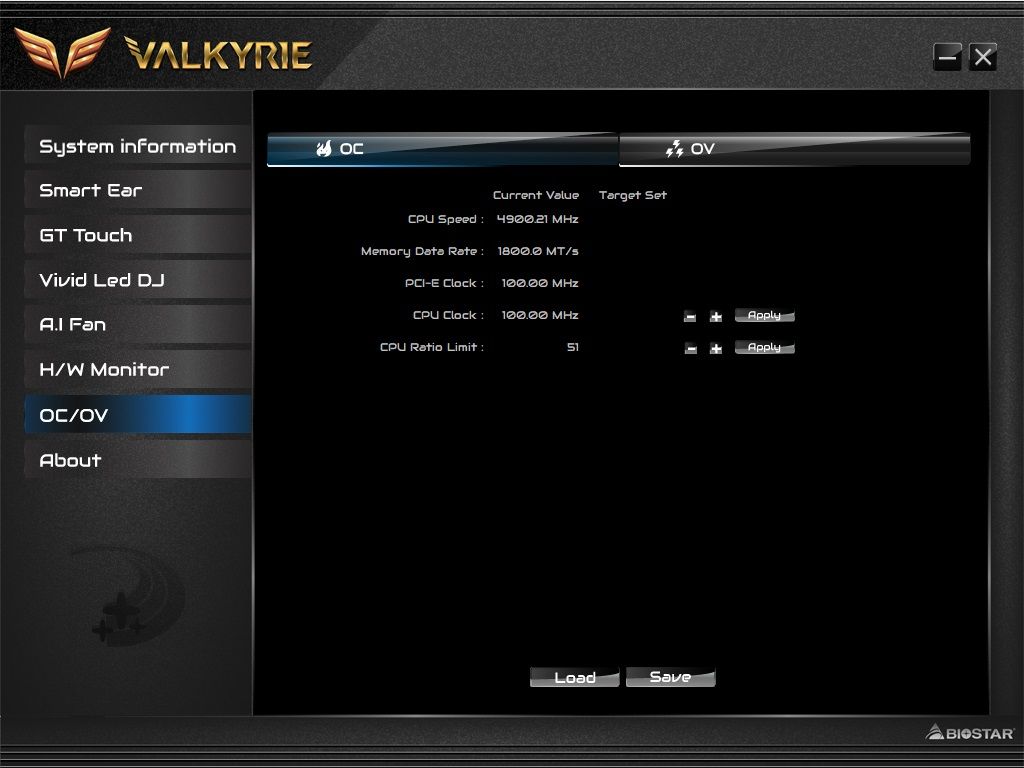Select the Memory Data Rate value 1800.0 MT/s
Screen dimensions: 1024x768
[538, 251]
